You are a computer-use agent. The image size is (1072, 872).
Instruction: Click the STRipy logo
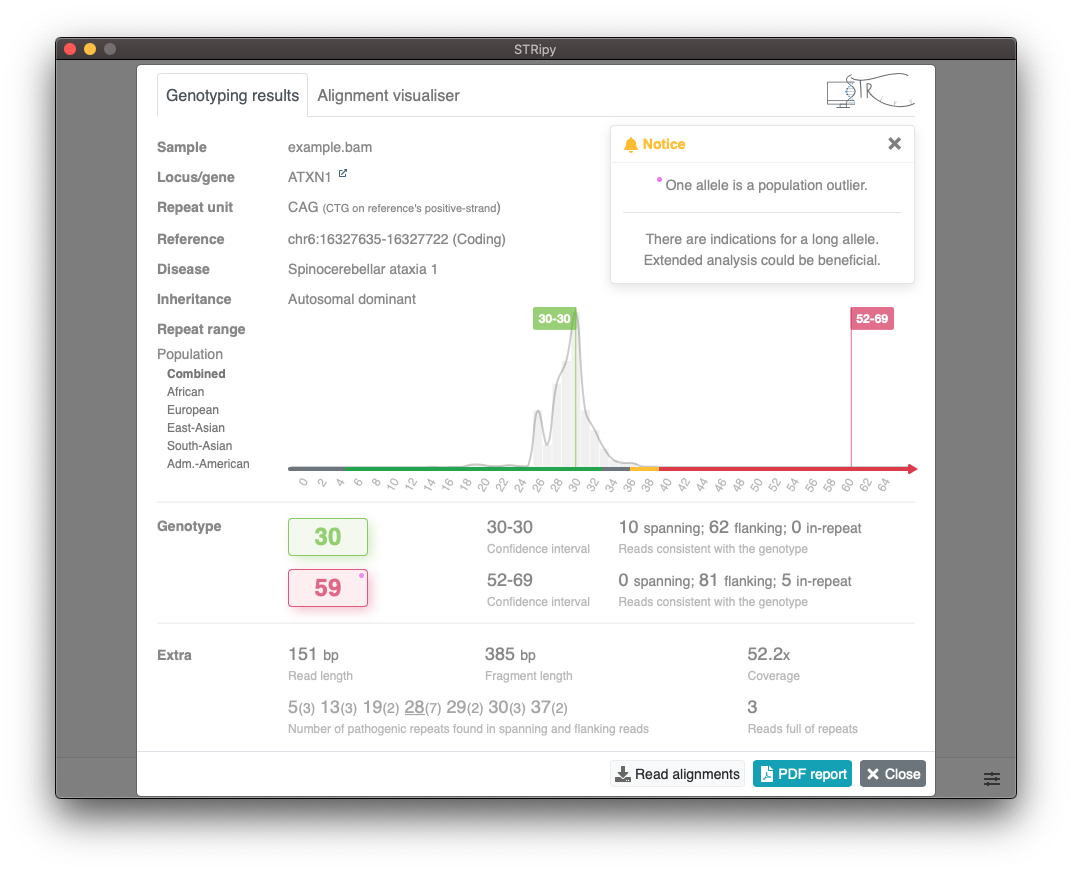(869, 92)
